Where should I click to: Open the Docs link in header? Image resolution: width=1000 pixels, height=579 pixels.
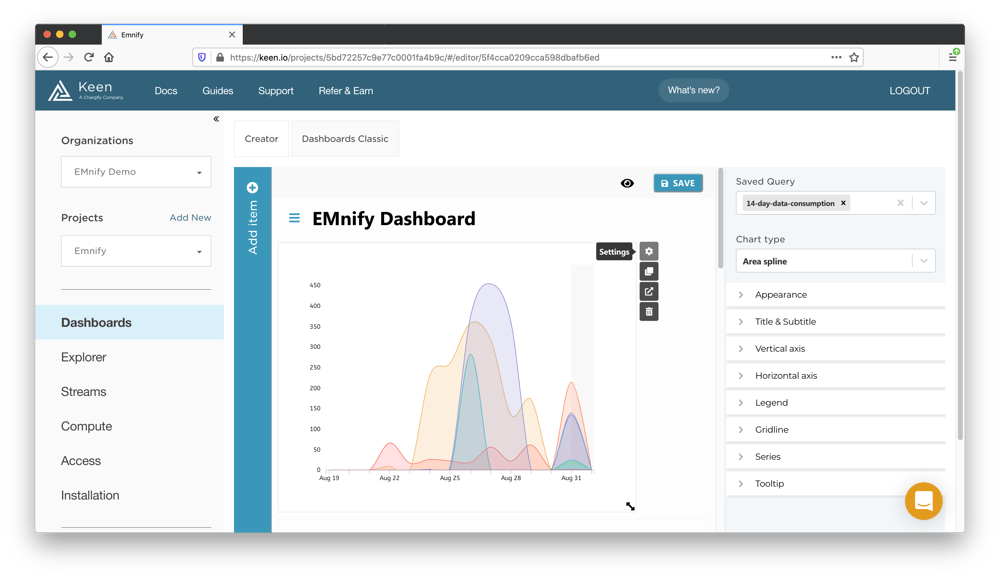point(166,91)
